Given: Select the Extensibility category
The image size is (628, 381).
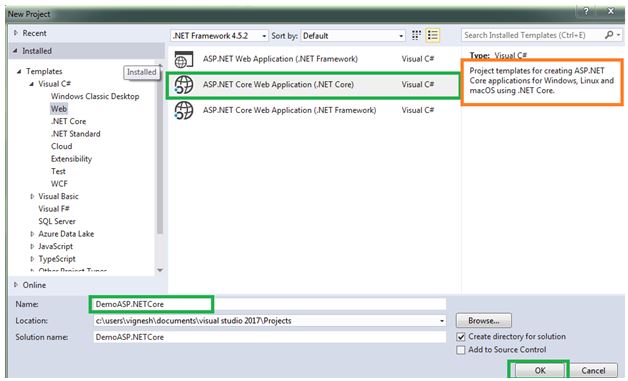Looking at the screenshot, I should click(71, 159).
